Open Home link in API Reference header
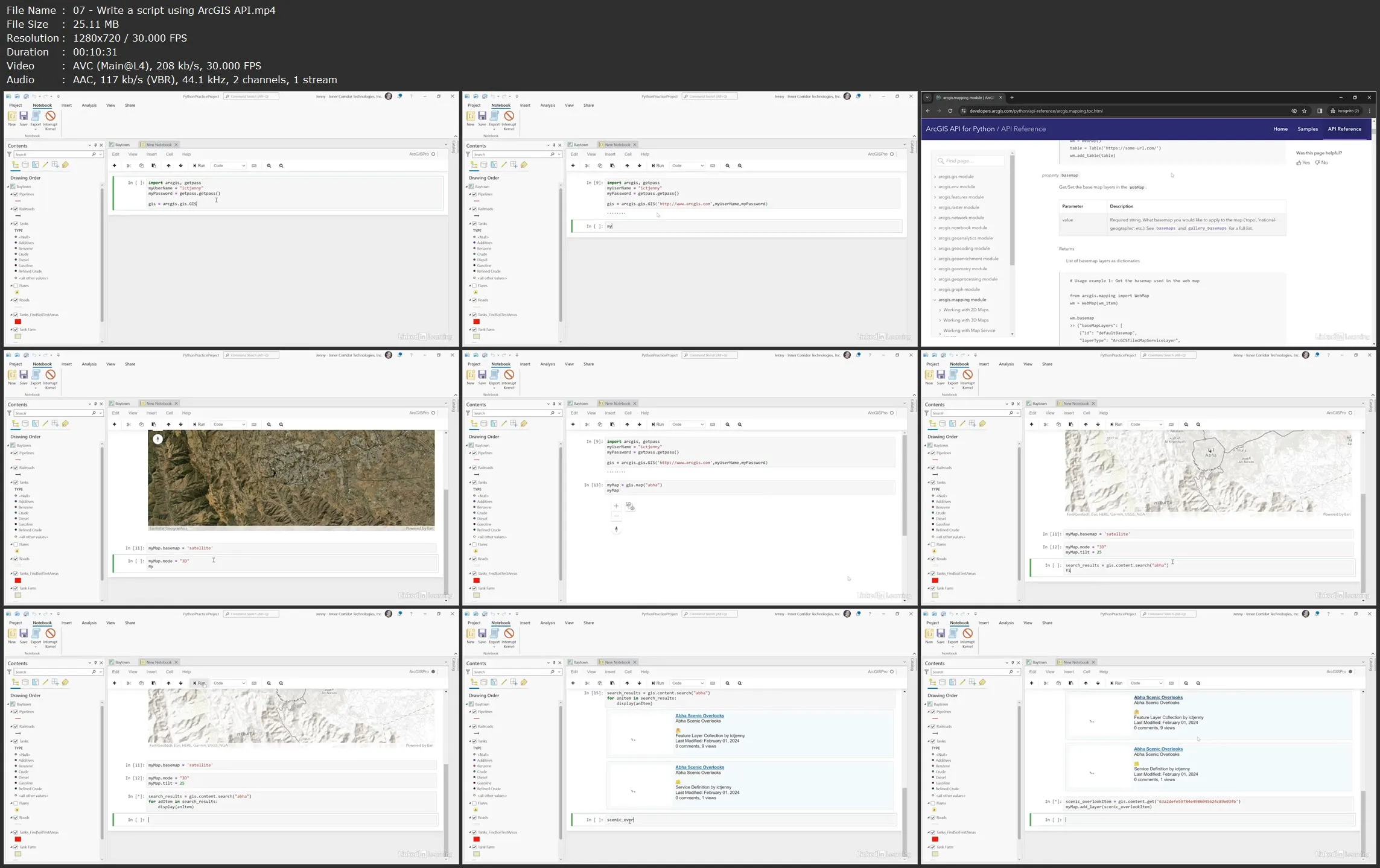 (1280, 129)
